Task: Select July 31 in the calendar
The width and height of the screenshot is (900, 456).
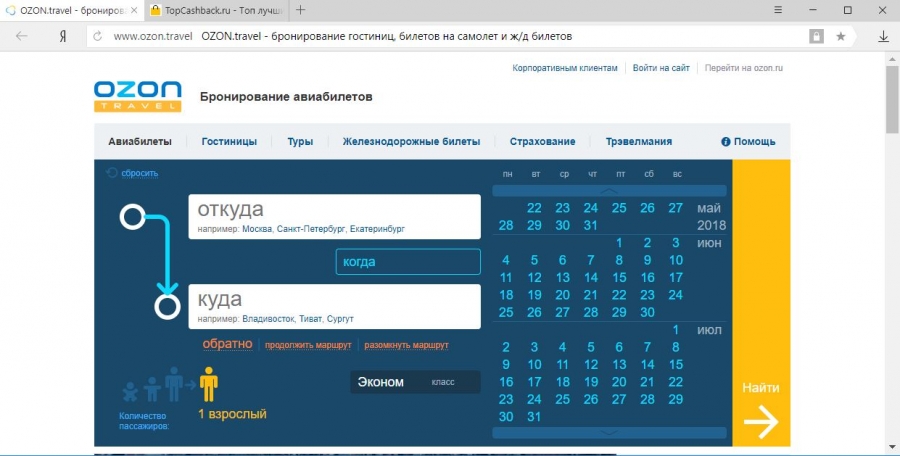Action: click(x=534, y=416)
